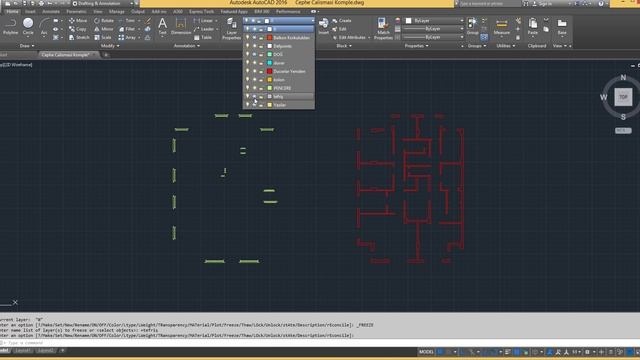Toggle on/off bulb for Defpoints layer
The height and width of the screenshot is (360, 640).
click(247, 46)
